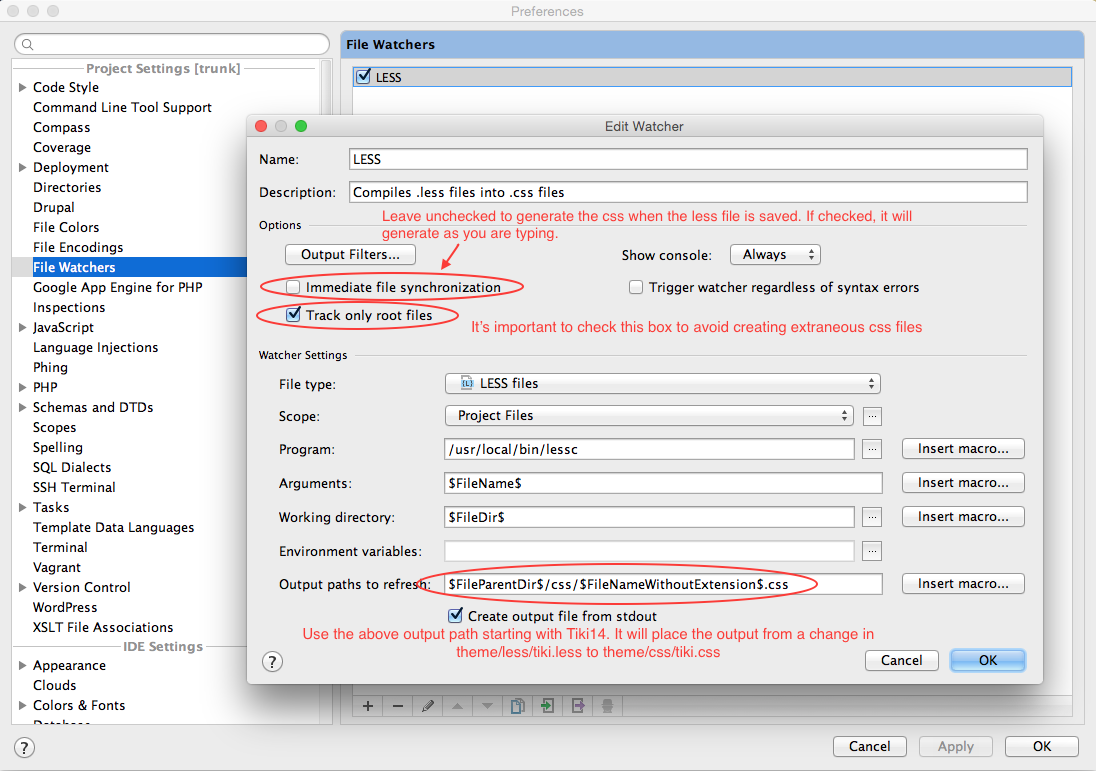Select Google App Engine for PHP
1096x771 pixels.
[x=117, y=287]
